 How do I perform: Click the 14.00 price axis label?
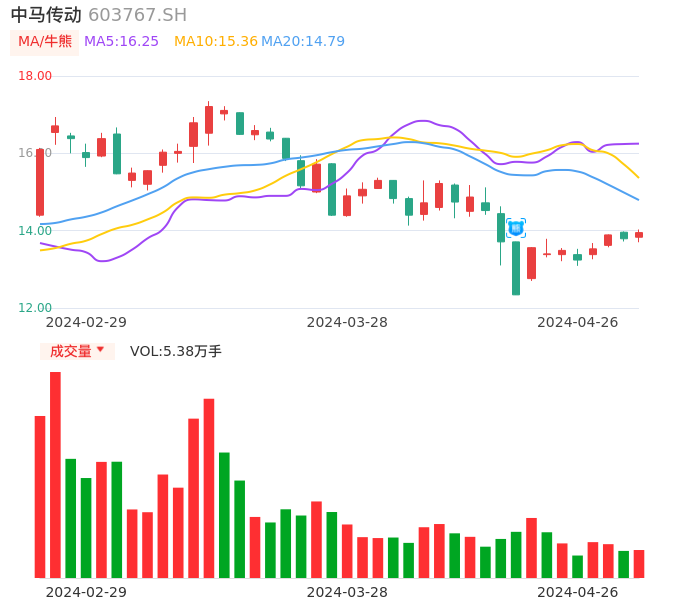[35, 231]
